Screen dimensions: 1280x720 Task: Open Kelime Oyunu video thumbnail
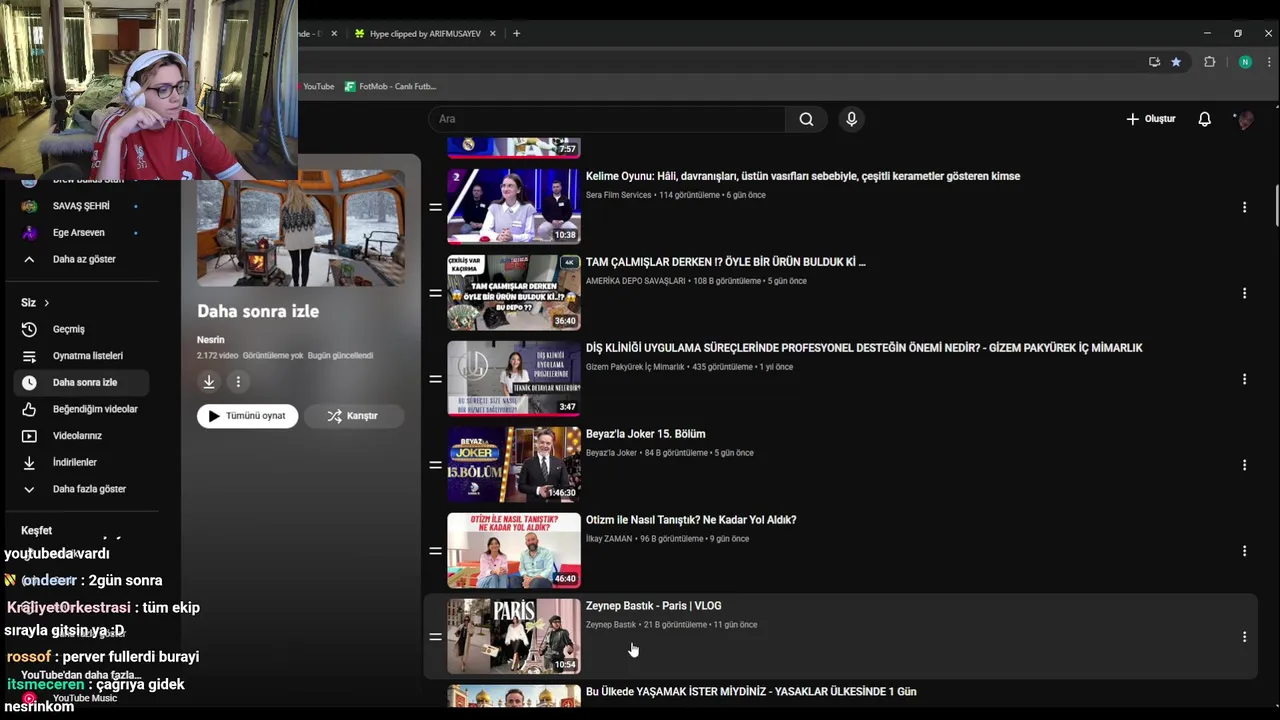click(514, 206)
